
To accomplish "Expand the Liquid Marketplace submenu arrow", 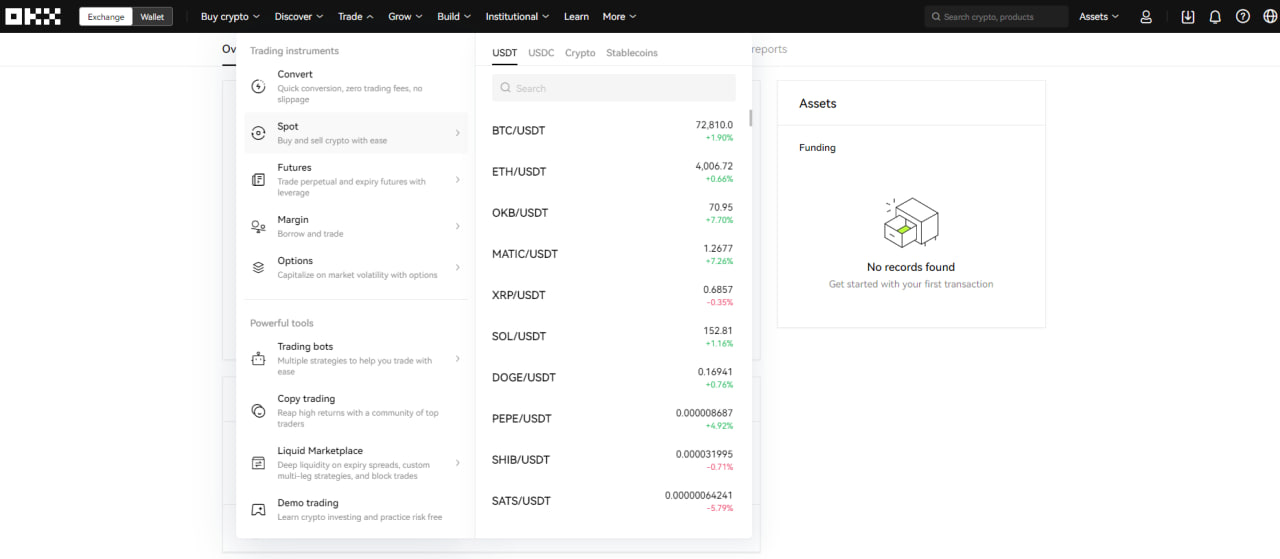I will (x=457, y=463).
